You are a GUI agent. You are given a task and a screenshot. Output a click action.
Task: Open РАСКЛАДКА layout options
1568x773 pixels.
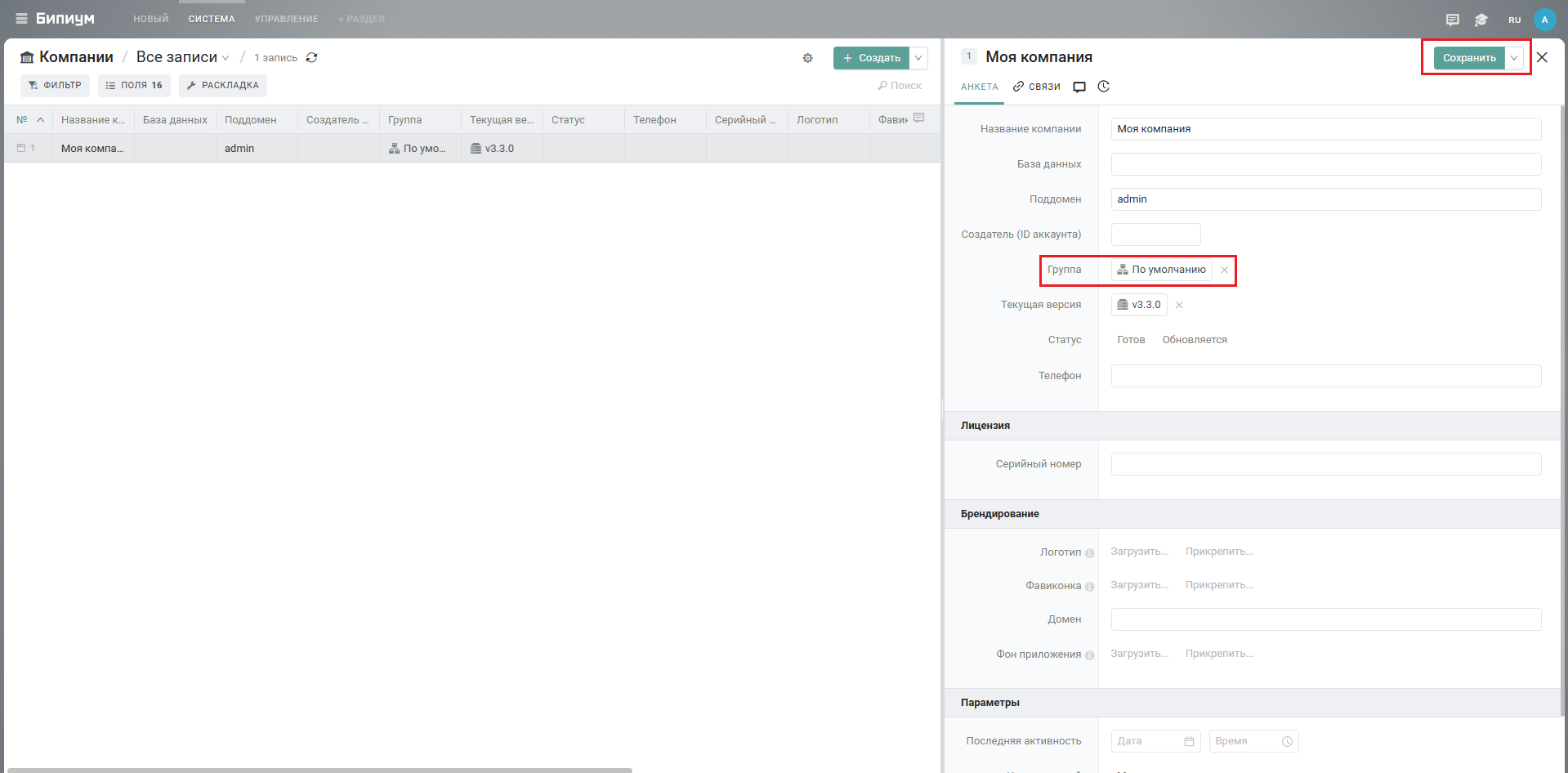pyautogui.click(x=223, y=85)
